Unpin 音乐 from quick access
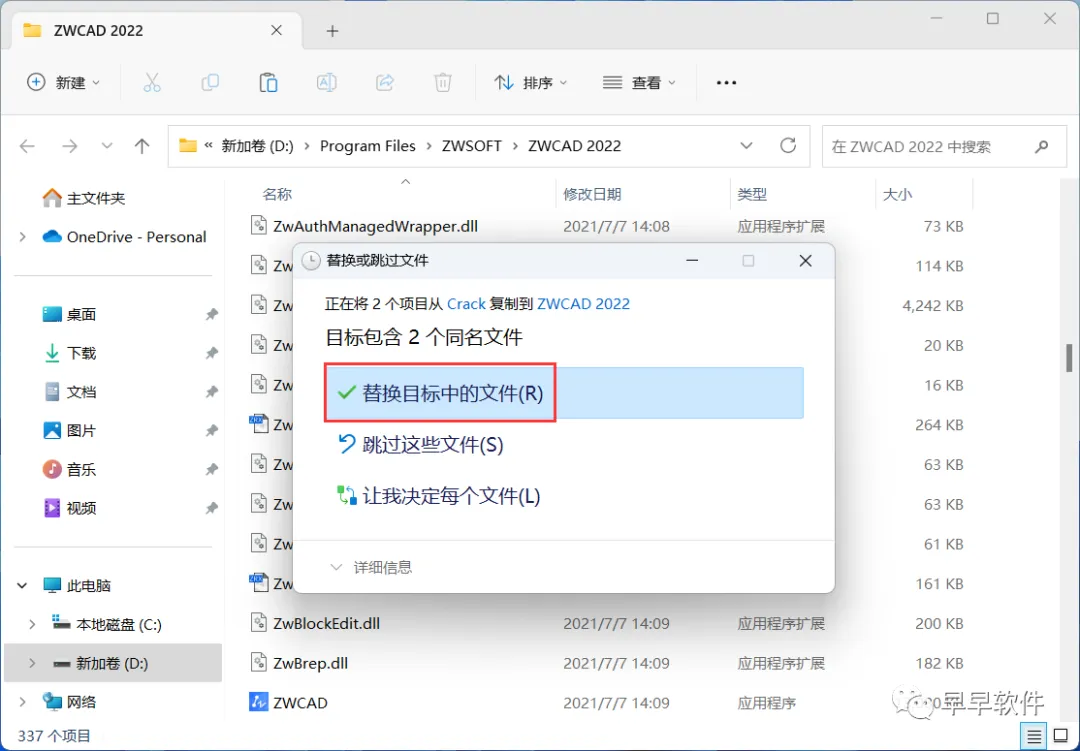The image size is (1080, 751). 211,469
